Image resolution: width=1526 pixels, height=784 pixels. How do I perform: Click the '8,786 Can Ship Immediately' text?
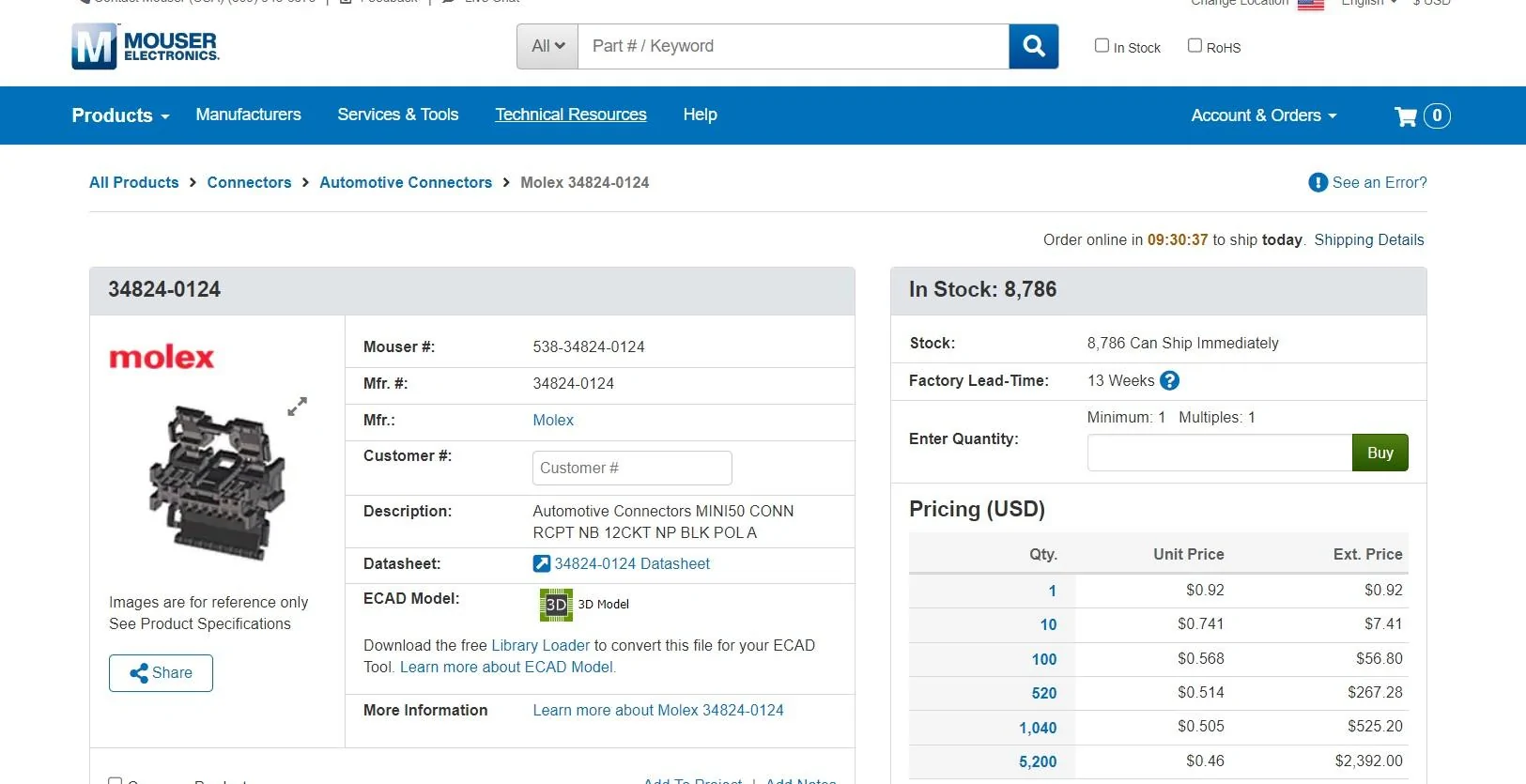click(1183, 343)
